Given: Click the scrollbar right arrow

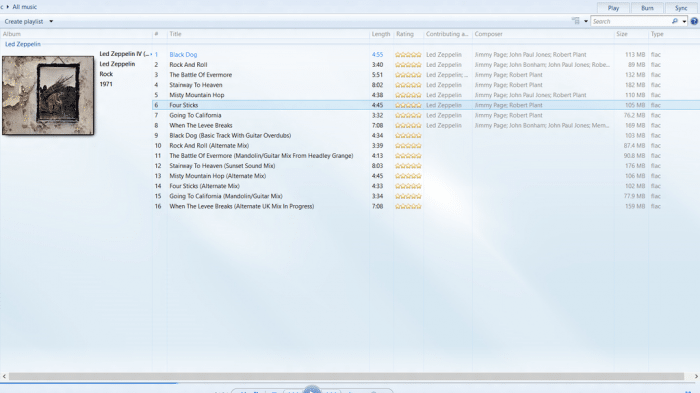Looking at the screenshot, I should [696, 376].
